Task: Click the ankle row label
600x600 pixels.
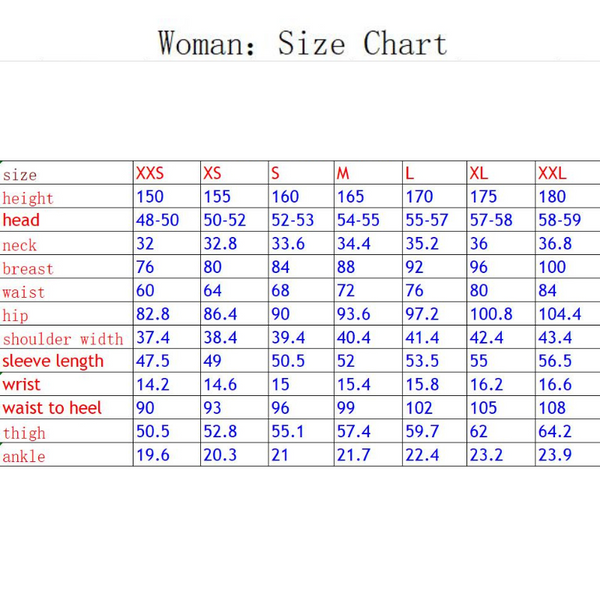Action: (x=24, y=457)
